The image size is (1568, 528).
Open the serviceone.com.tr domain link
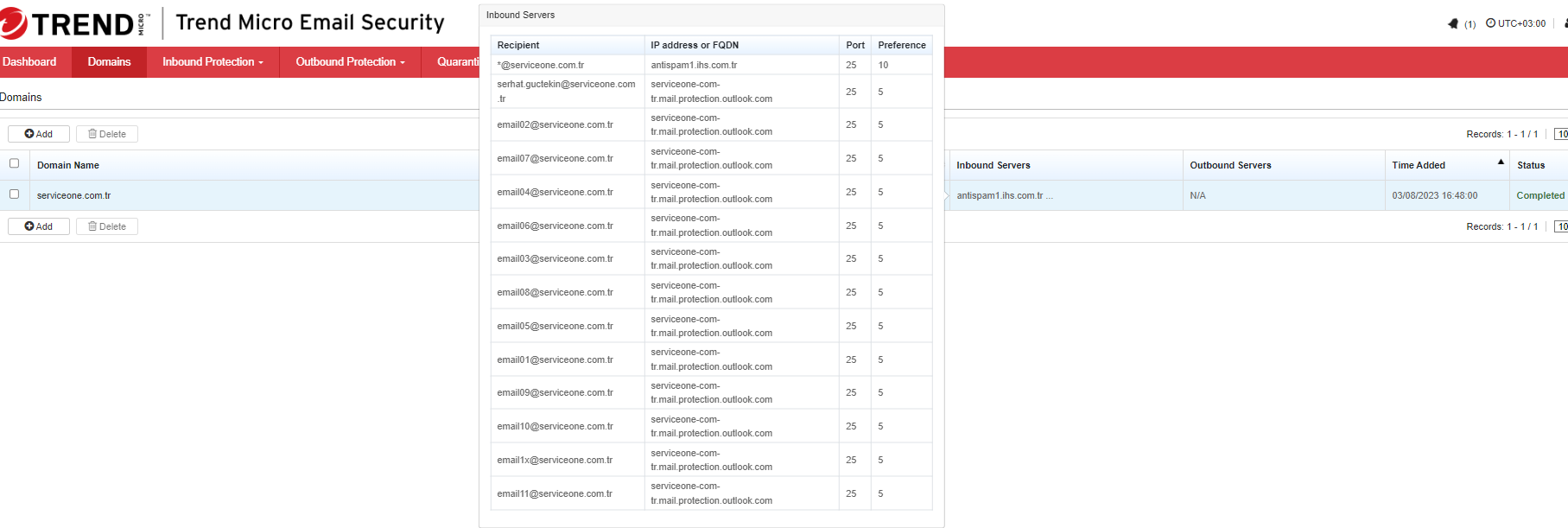[x=73, y=195]
